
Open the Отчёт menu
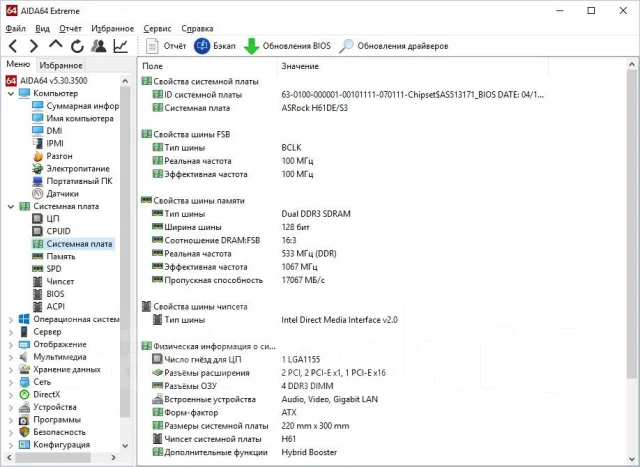(x=70, y=29)
